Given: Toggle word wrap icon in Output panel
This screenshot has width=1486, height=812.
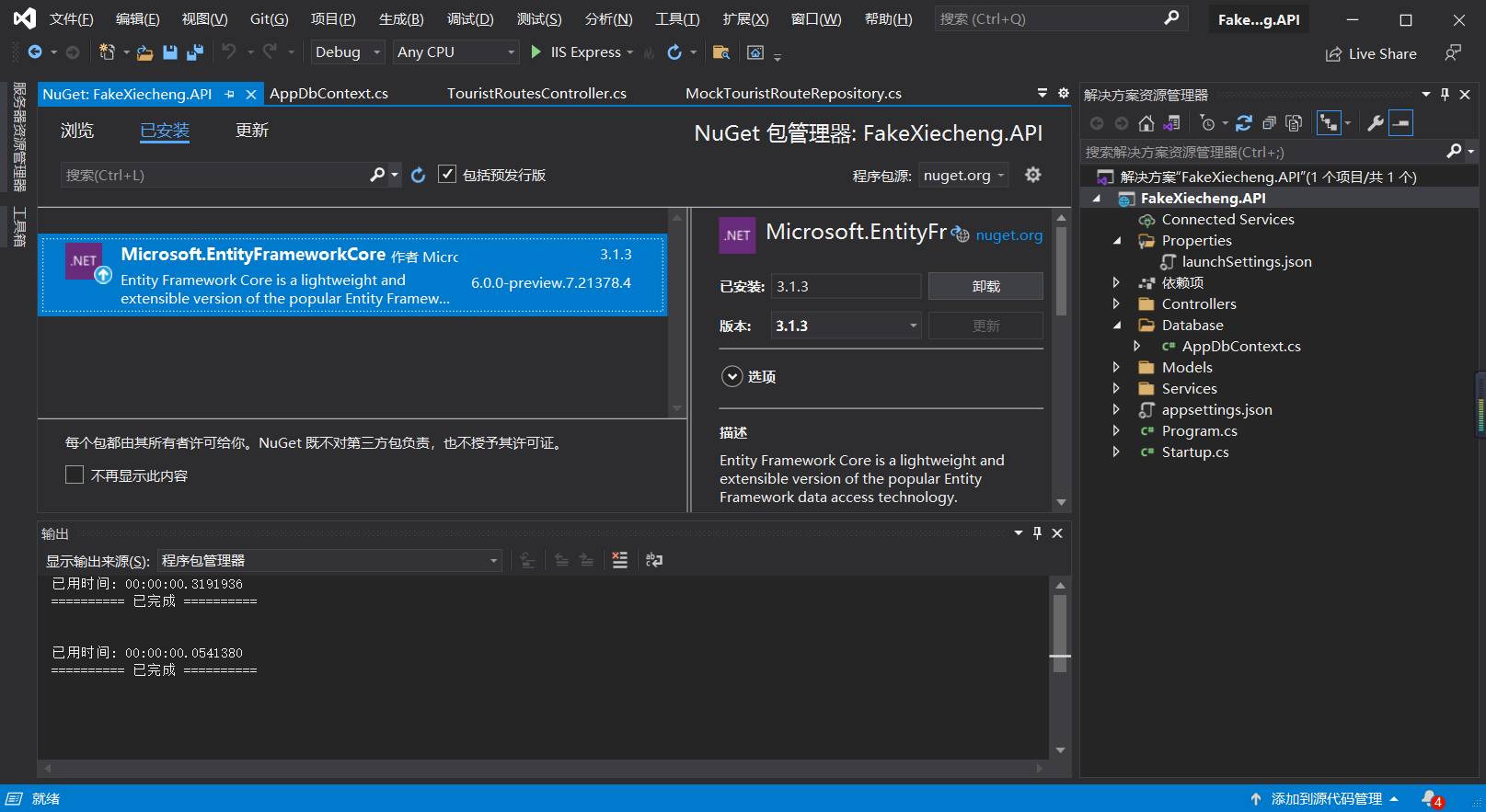Looking at the screenshot, I should 654,560.
